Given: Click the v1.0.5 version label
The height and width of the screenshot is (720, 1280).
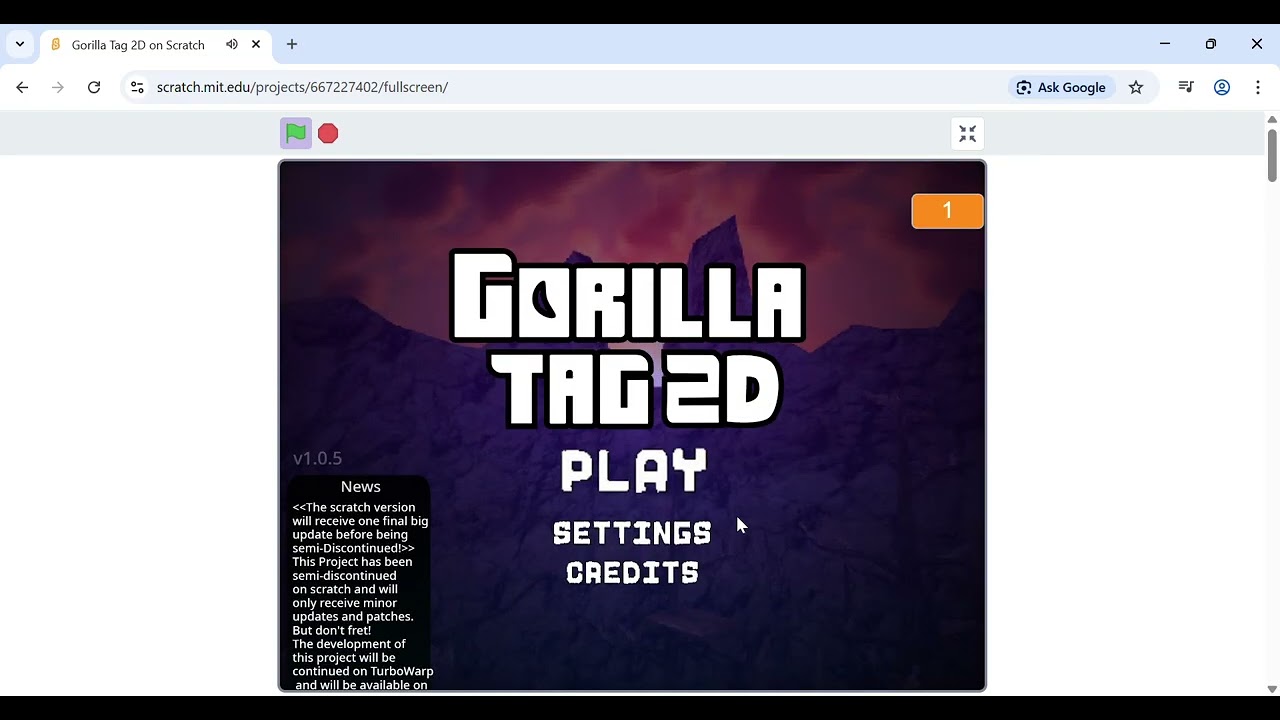Looking at the screenshot, I should pos(317,458).
